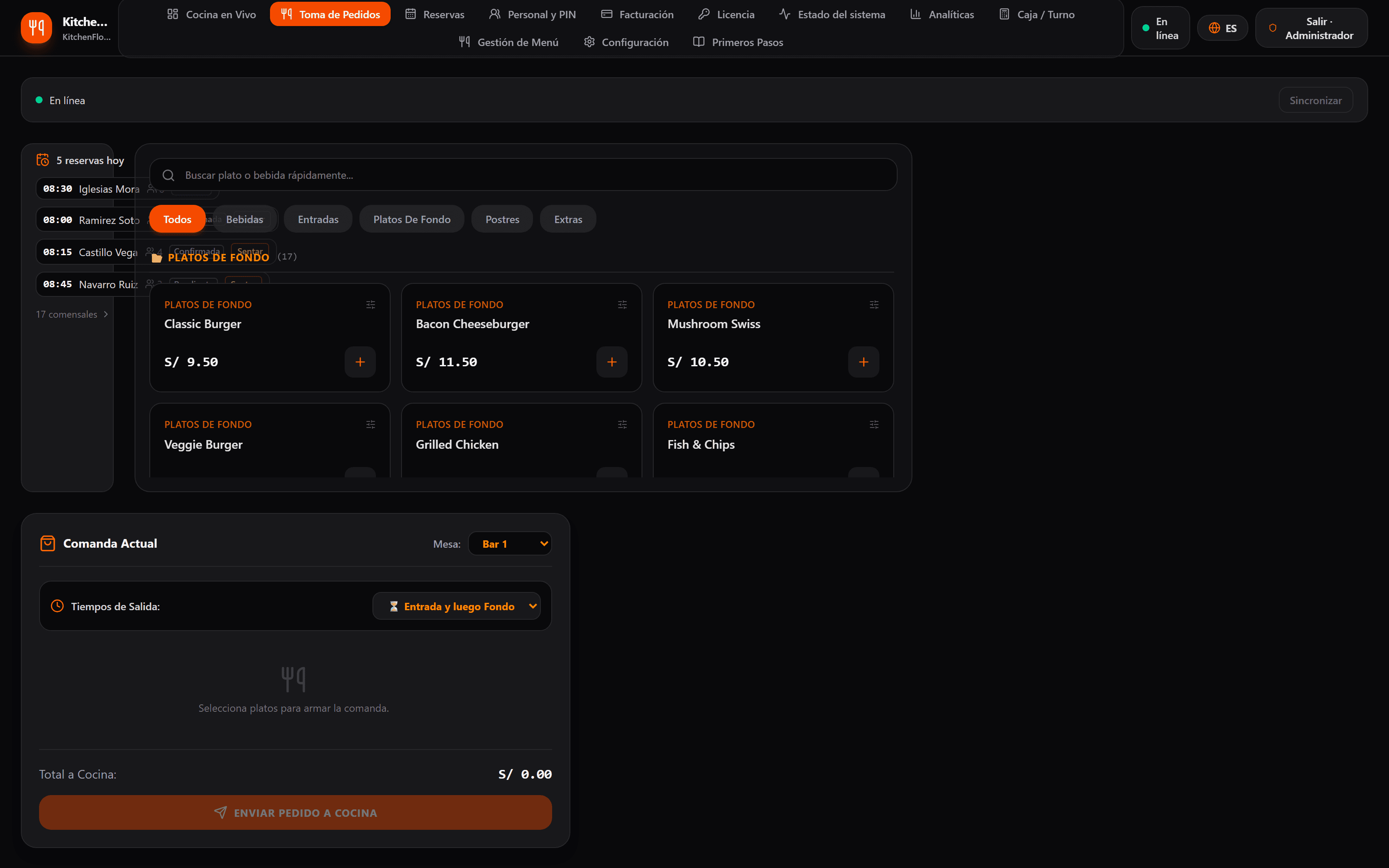
Task: Click the reservations calendar-clock icon
Action: (x=43, y=160)
